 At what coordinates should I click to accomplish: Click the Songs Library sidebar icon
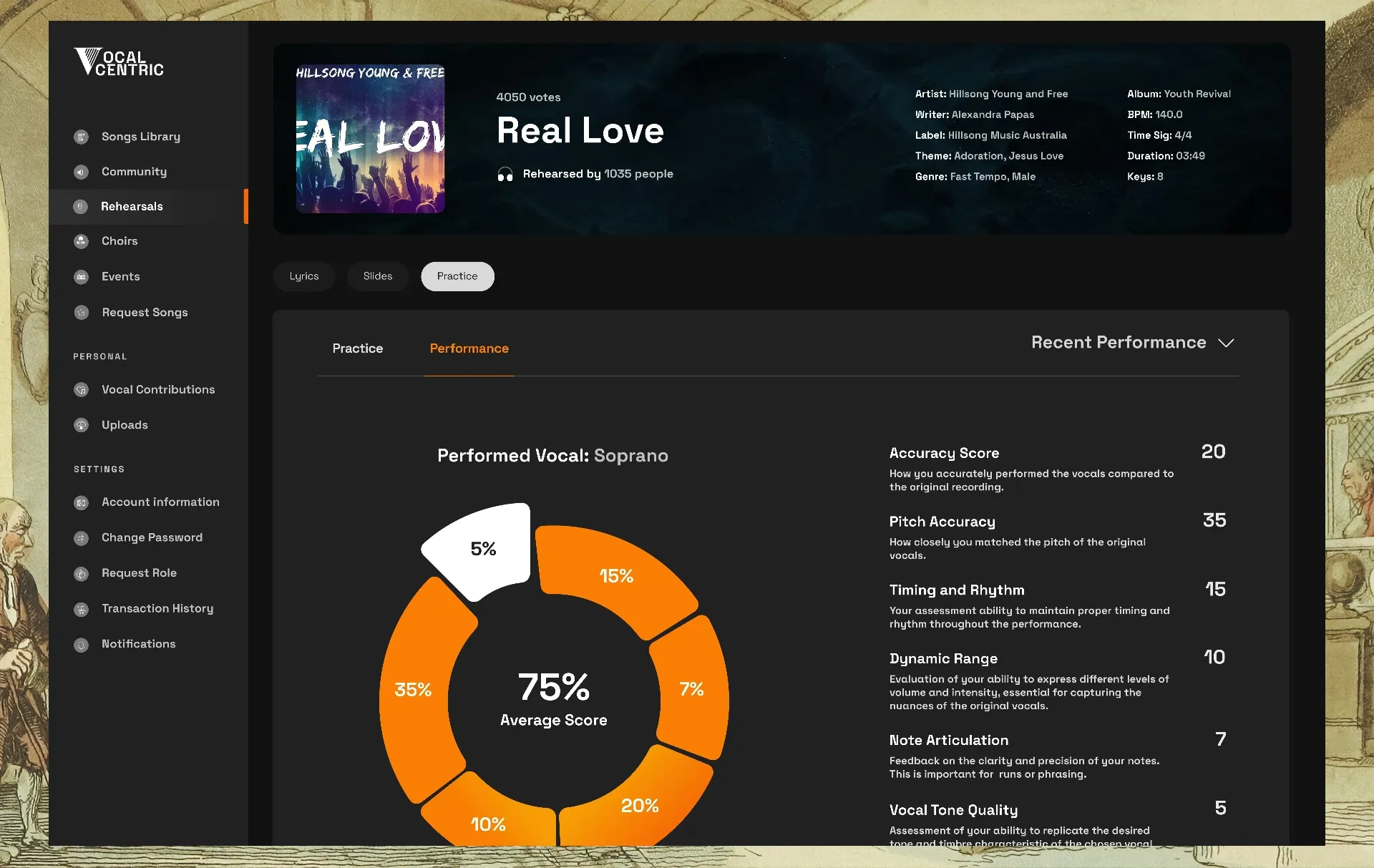(82, 137)
